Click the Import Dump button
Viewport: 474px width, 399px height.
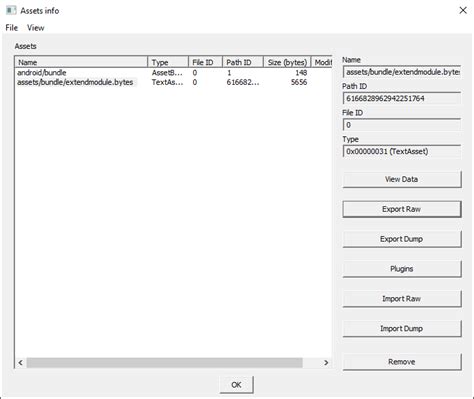click(x=402, y=329)
